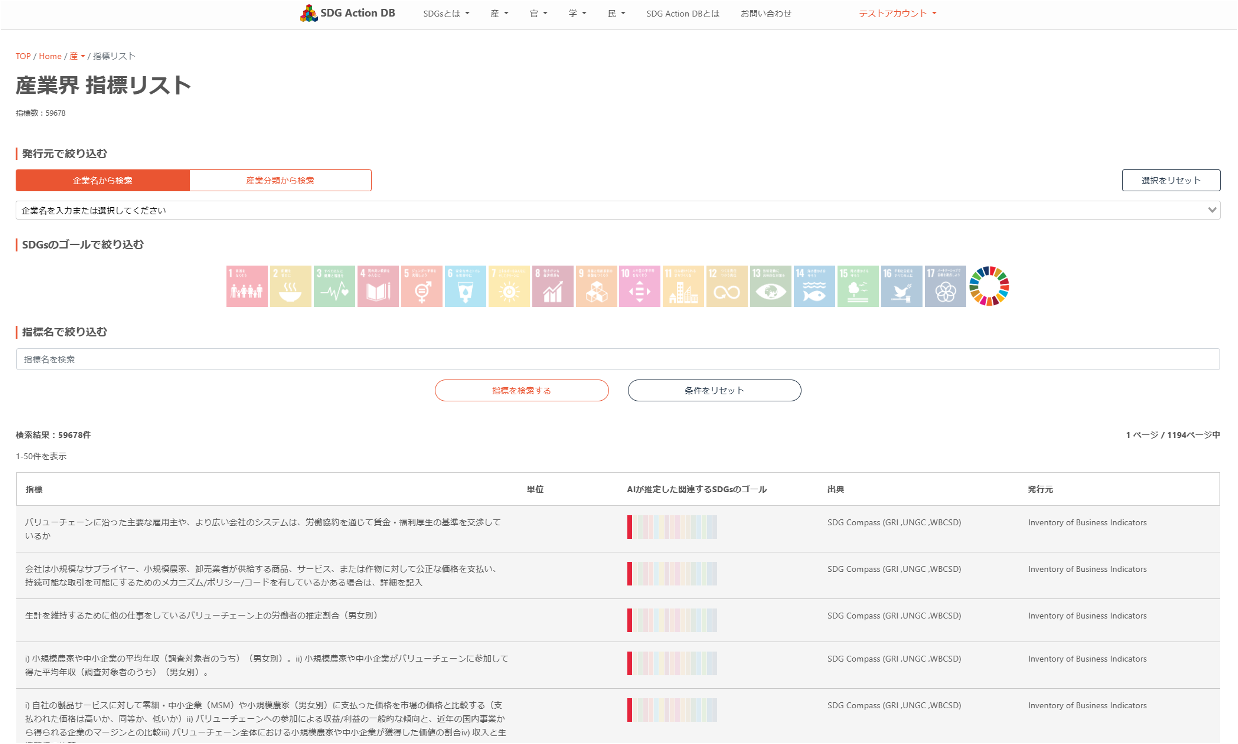Image resolution: width=1238 pixels, height=744 pixels.
Task: Select SDG goal 4 Quality Education icon
Action: [x=378, y=286]
